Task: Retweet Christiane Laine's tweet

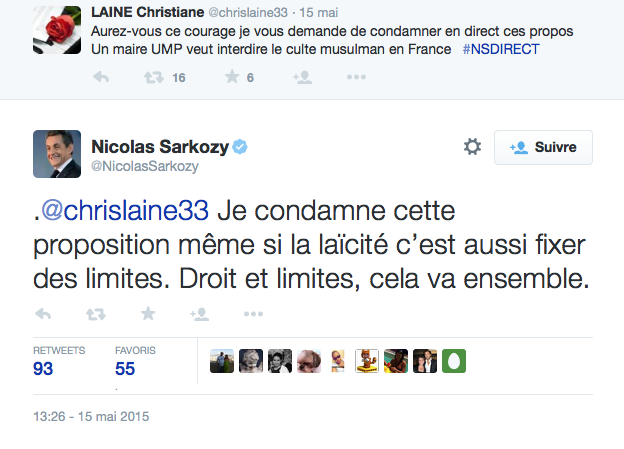Action: pos(152,77)
